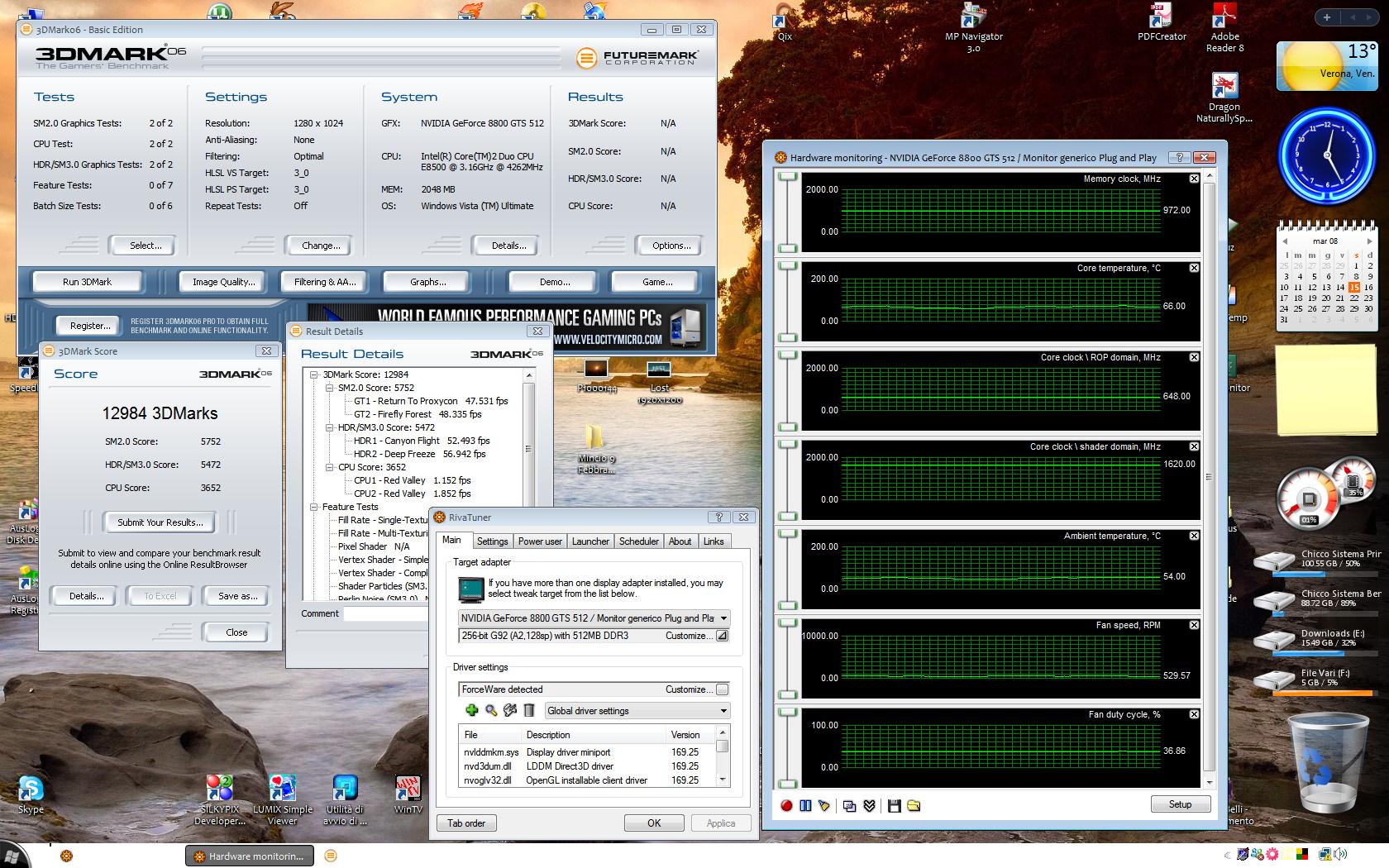Click the RivaTuner quick-launch icon in taskbar
The width and height of the screenshot is (1389, 868).
point(67,856)
